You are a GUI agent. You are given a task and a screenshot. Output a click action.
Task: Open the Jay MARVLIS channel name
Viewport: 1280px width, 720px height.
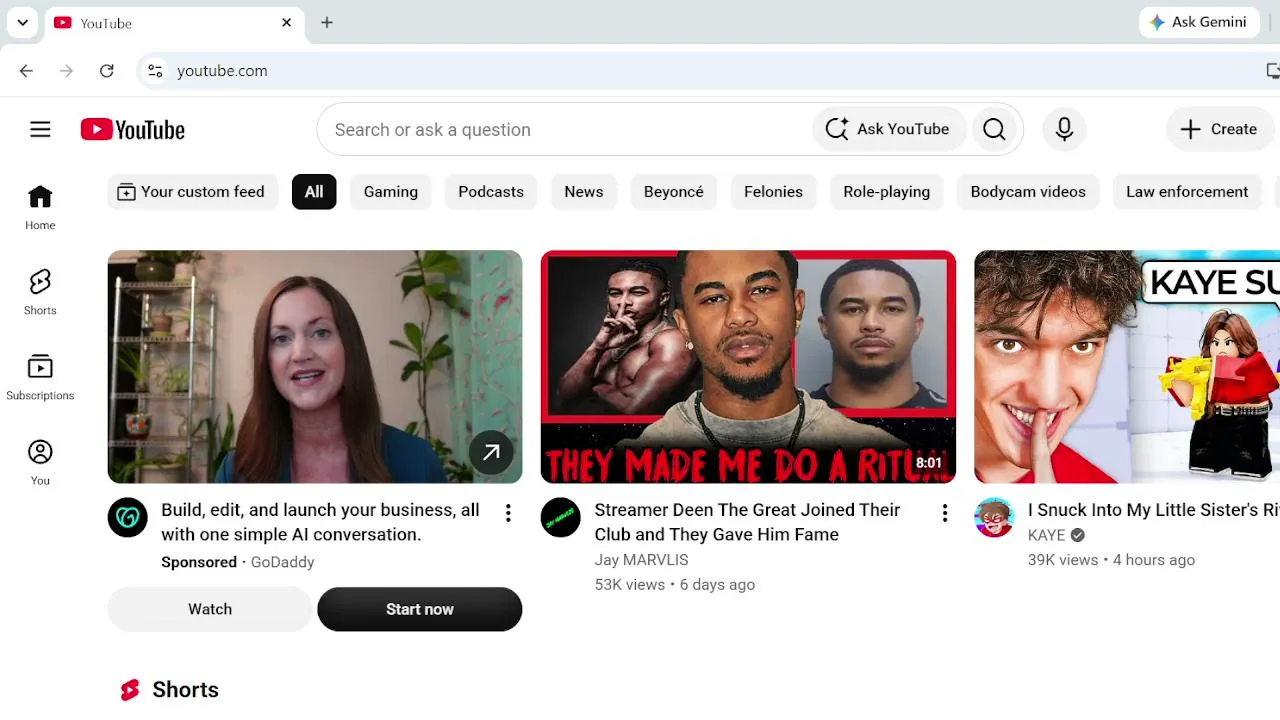click(x=641, y=560)
